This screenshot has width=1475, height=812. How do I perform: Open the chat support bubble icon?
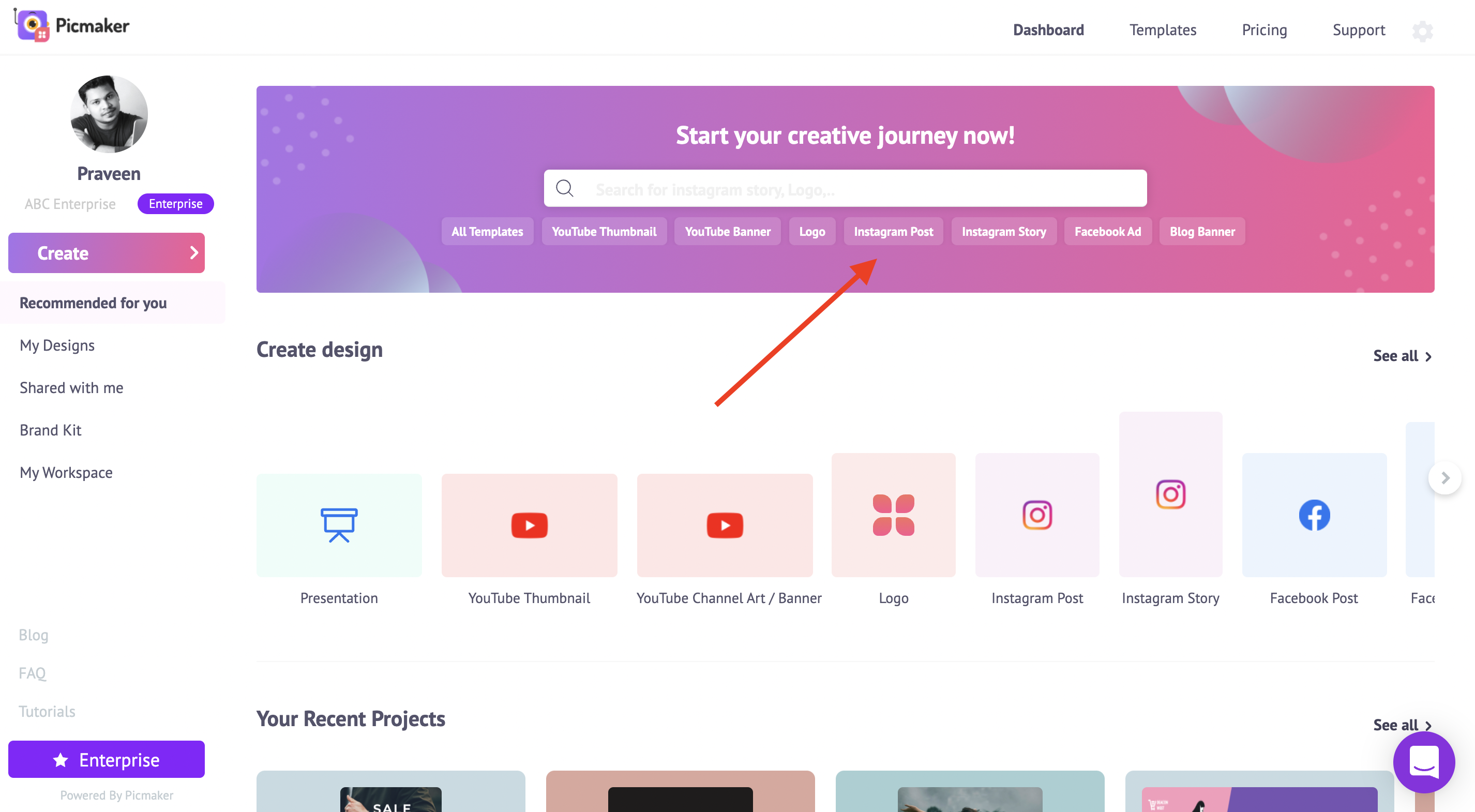tap(1423, 762)
